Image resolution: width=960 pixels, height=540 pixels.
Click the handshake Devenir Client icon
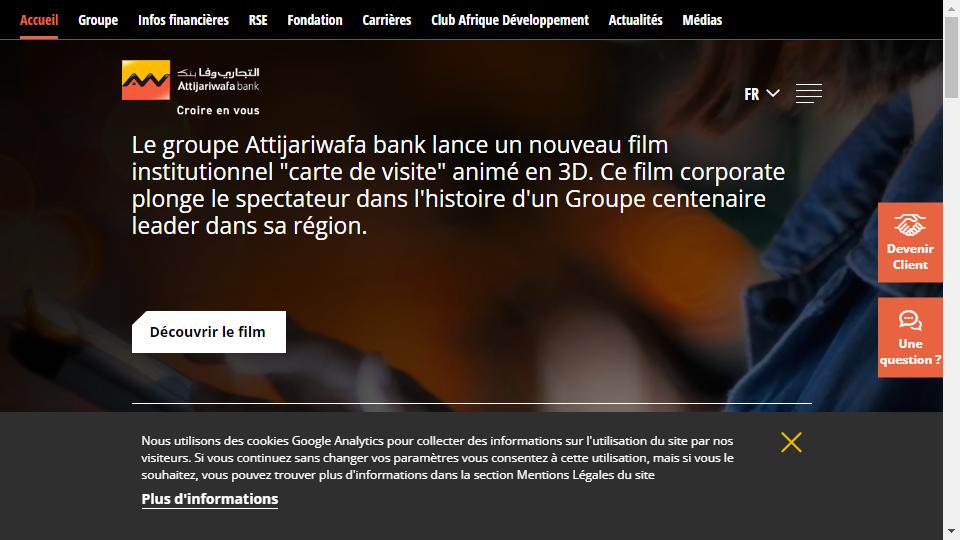(910, 225)
